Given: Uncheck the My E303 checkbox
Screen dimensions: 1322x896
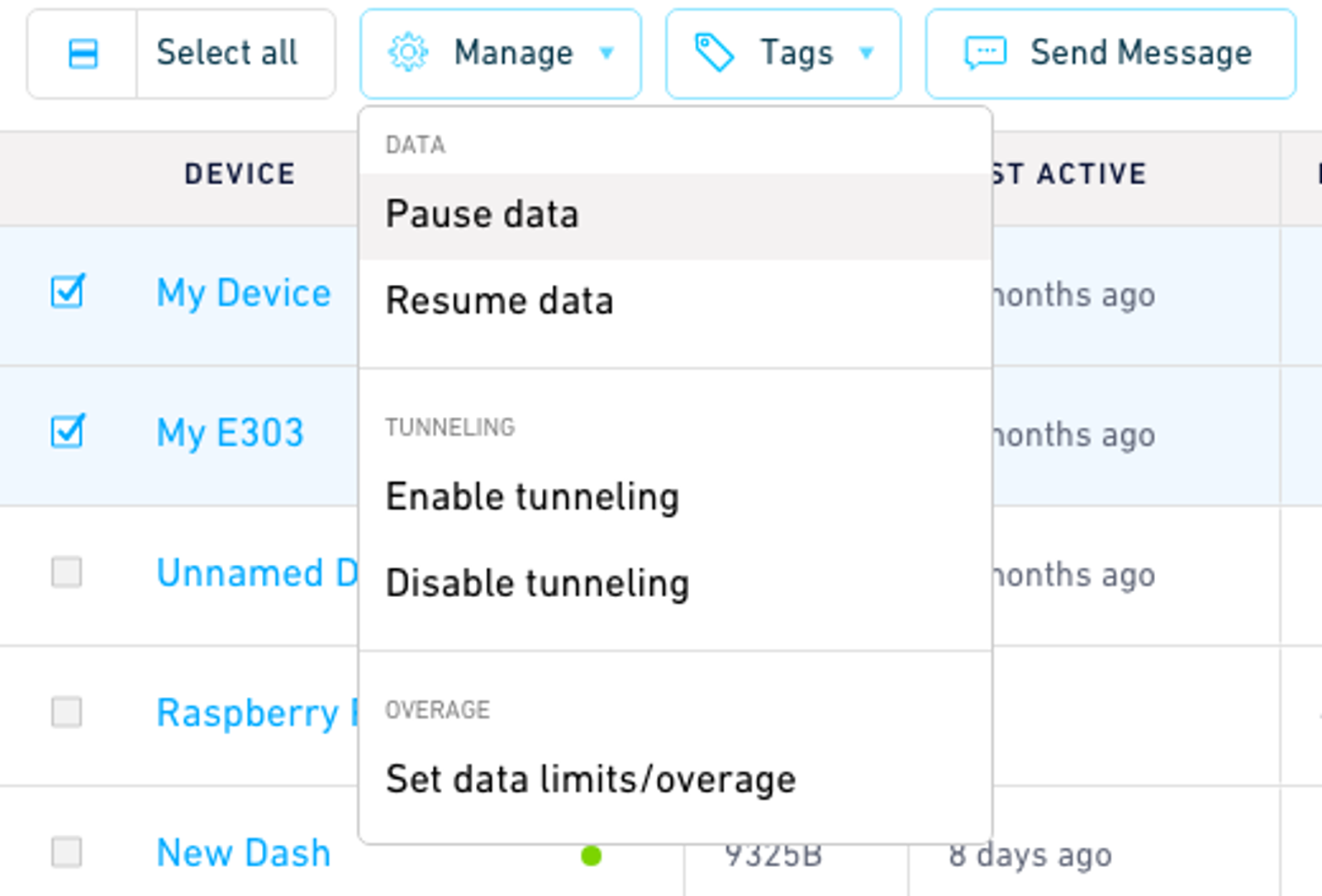Looking at the screenshot, I should (67, 432).
